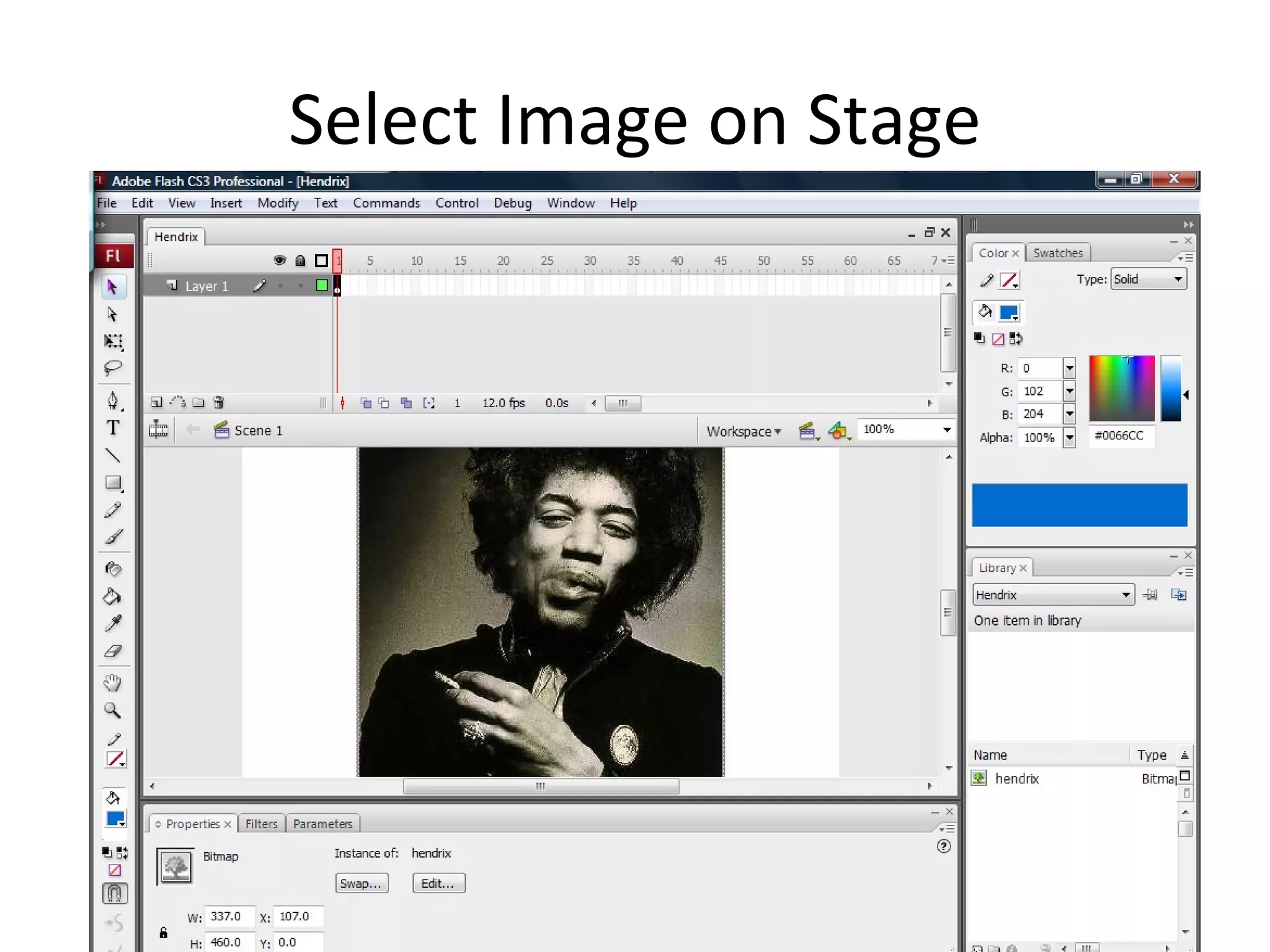Toggle the width/height lock icon
Screen dimensions: 1270x952
click(x=164, y=932)
